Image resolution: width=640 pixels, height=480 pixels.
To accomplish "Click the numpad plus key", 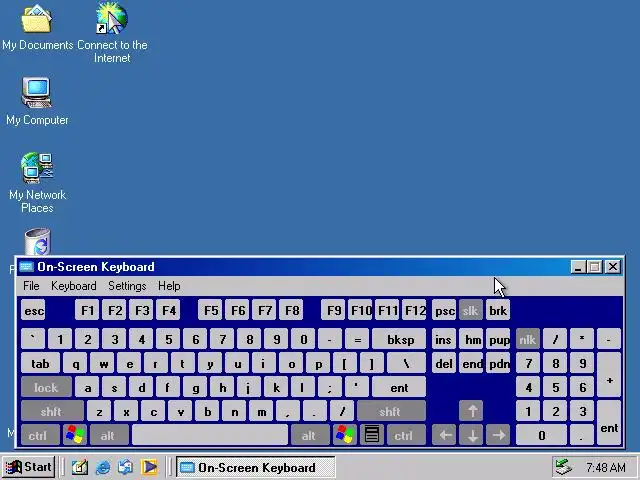I will point(609,375).
